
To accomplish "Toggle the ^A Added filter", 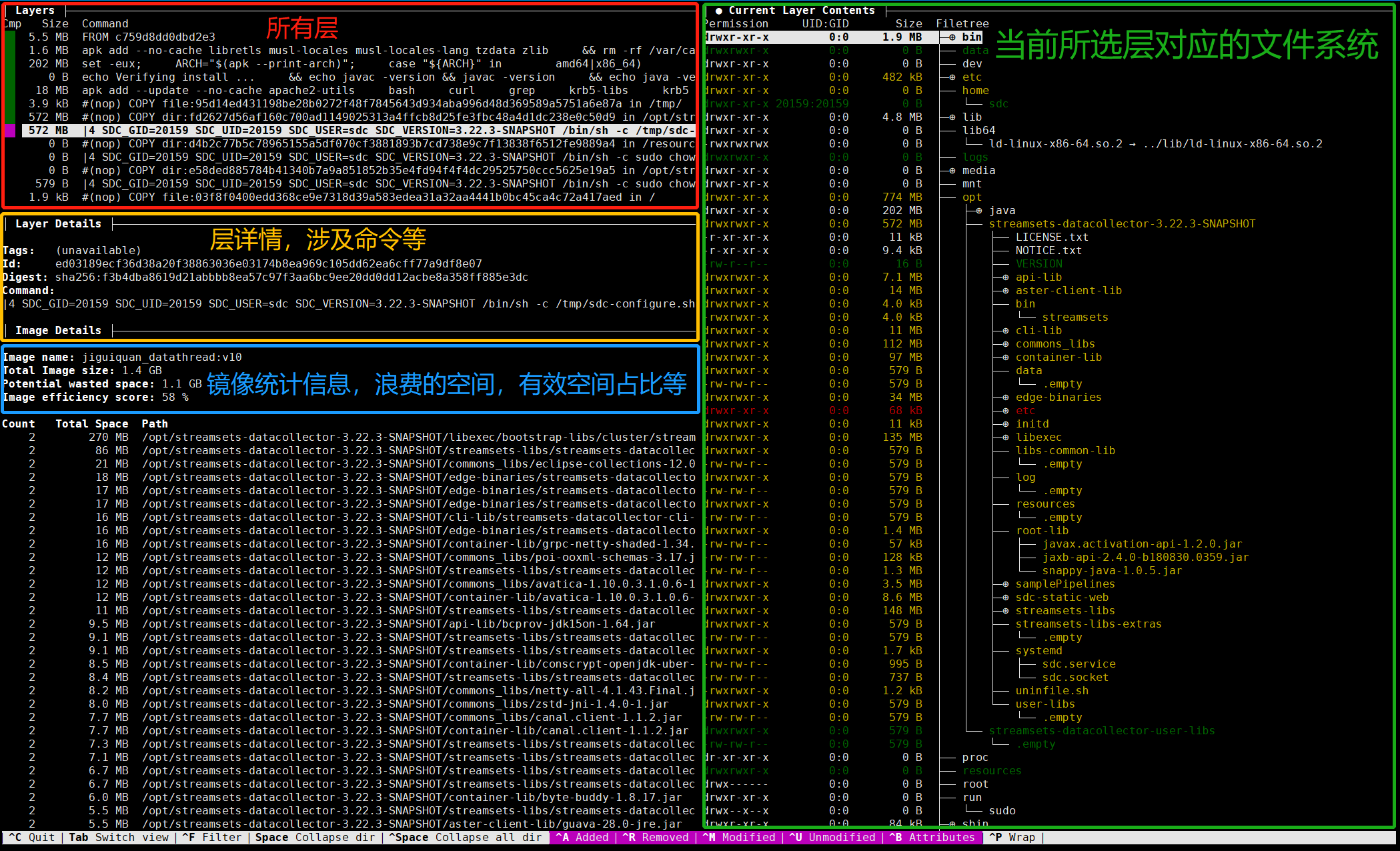I will coord(582,838).
